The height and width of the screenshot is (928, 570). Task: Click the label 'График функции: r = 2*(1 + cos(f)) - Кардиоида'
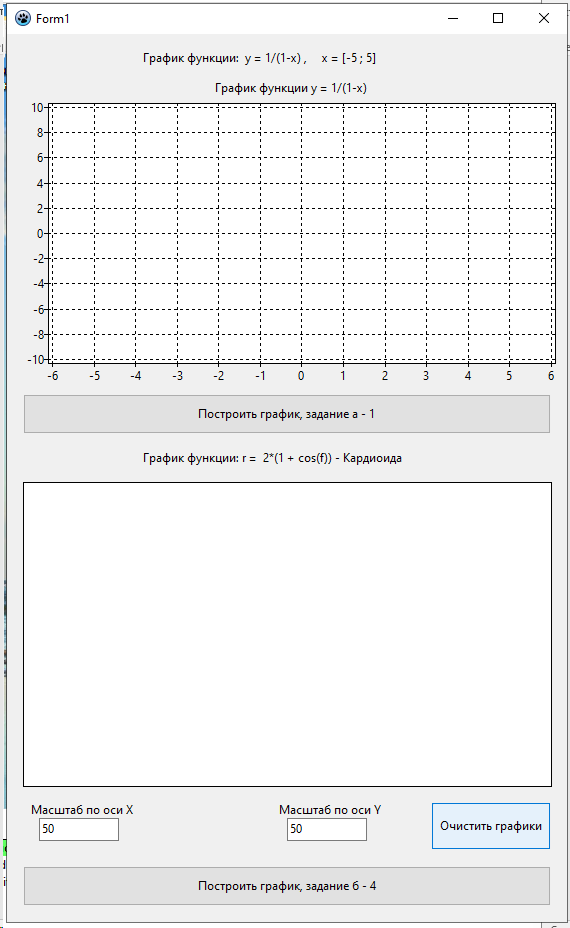click(x=272, y=458)
